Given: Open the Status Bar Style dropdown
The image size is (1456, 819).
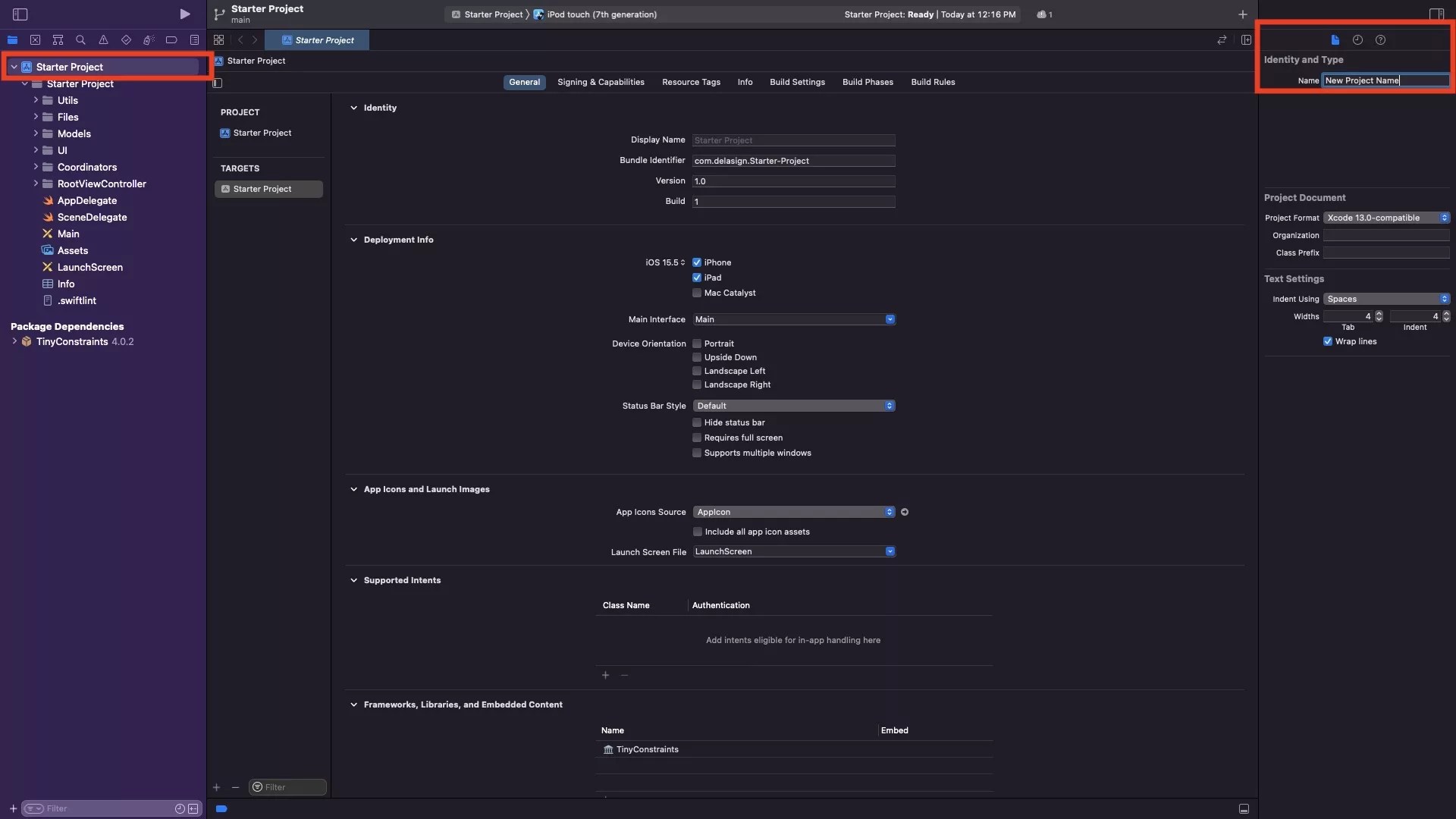Looking at the screenshot, I should [x=793, y=406].
